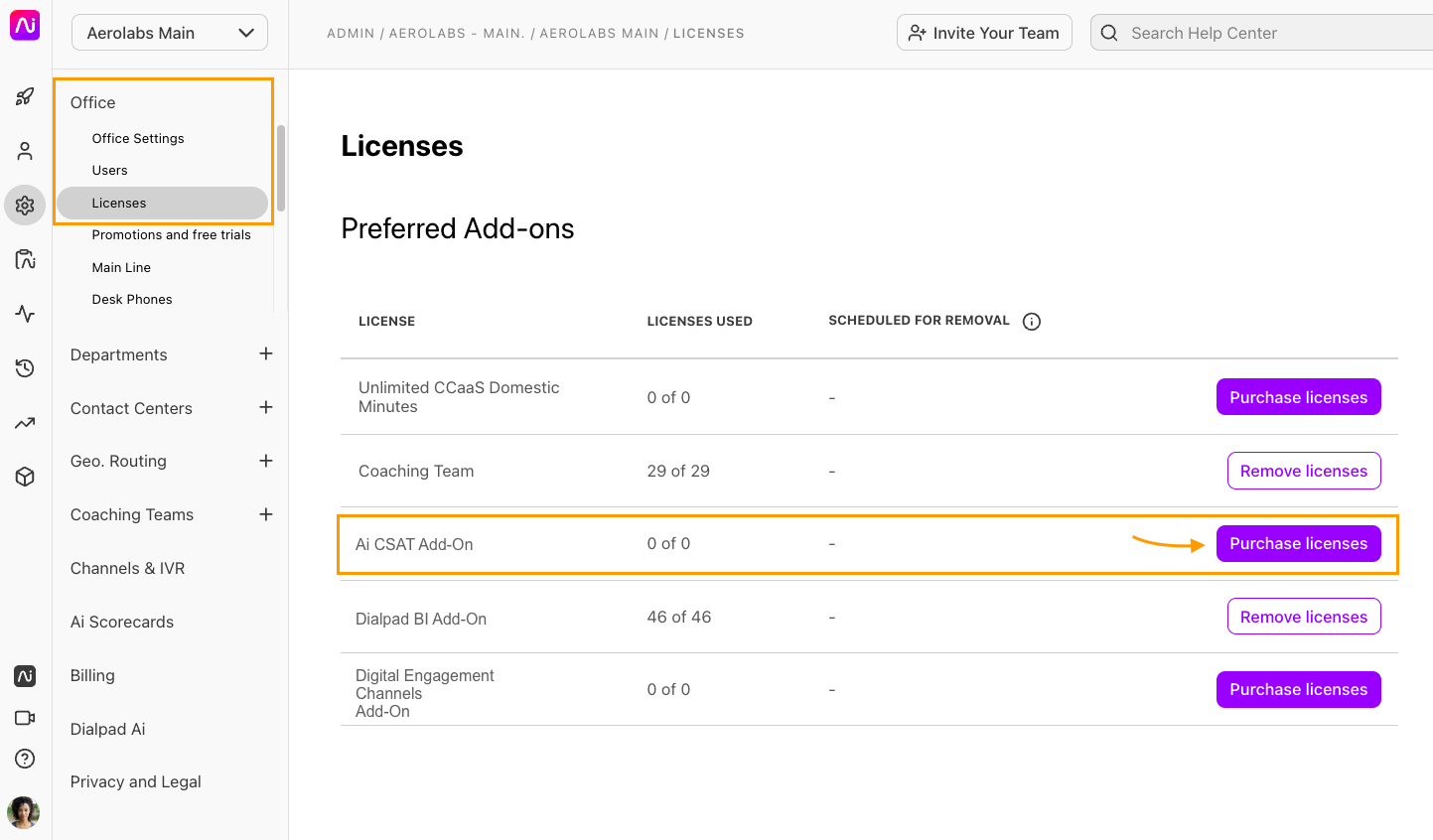The image size is (1433, 840).
Task: Open the Ai clipboard icon in sidebar
Action: [x=25, y=259]
